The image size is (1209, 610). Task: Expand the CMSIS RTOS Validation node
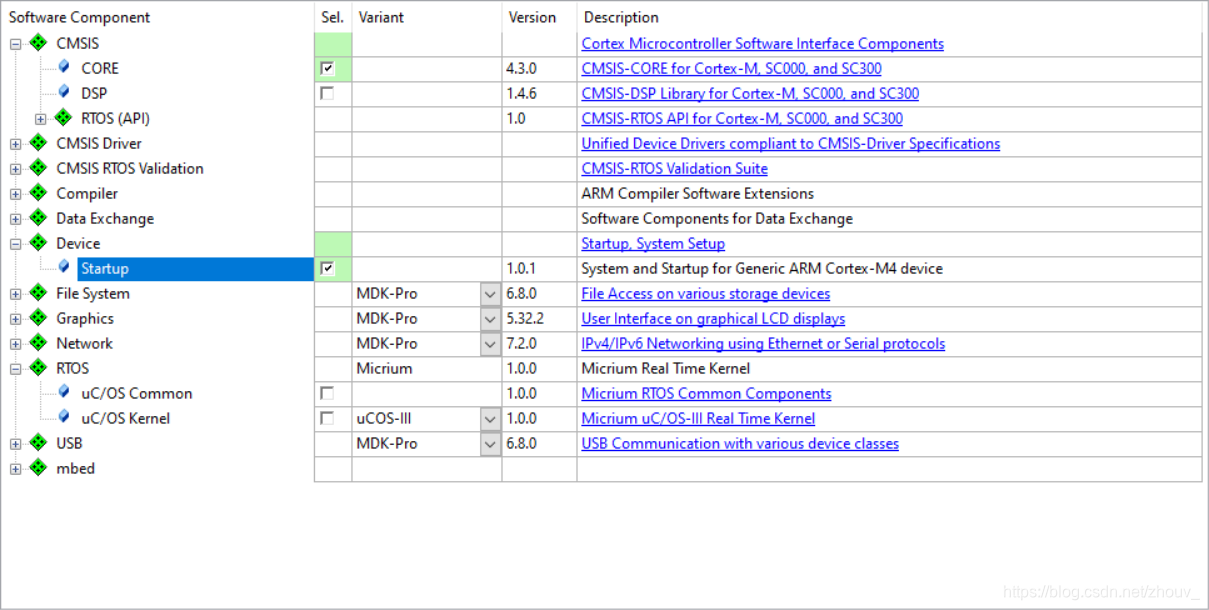coord(16,169)
